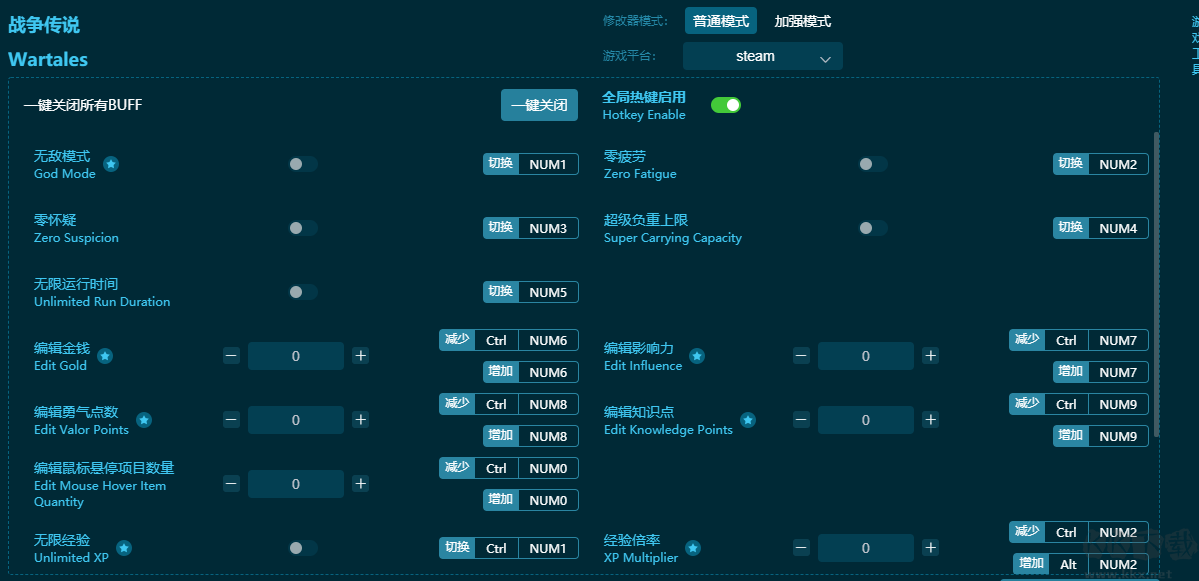This screenshot has height=581, width=1199.
Task: Select 加强模式 trainer mode tab
Action: (x=803, y=21)
